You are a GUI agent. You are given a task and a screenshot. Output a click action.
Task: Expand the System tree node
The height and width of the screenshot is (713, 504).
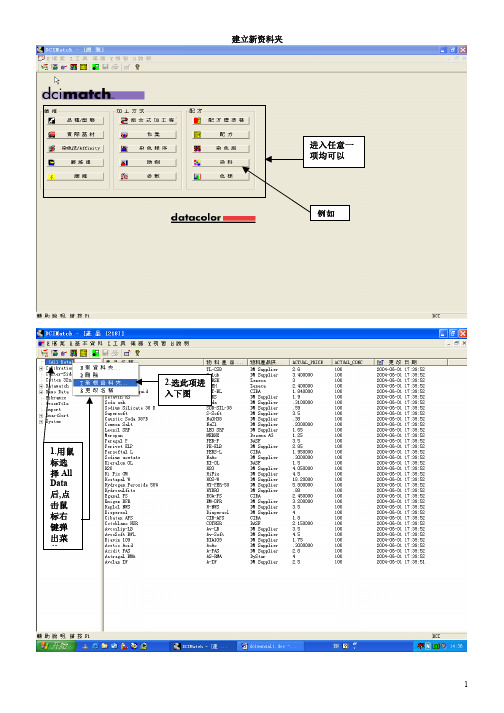pyautogui.click(x=41, y=422)
